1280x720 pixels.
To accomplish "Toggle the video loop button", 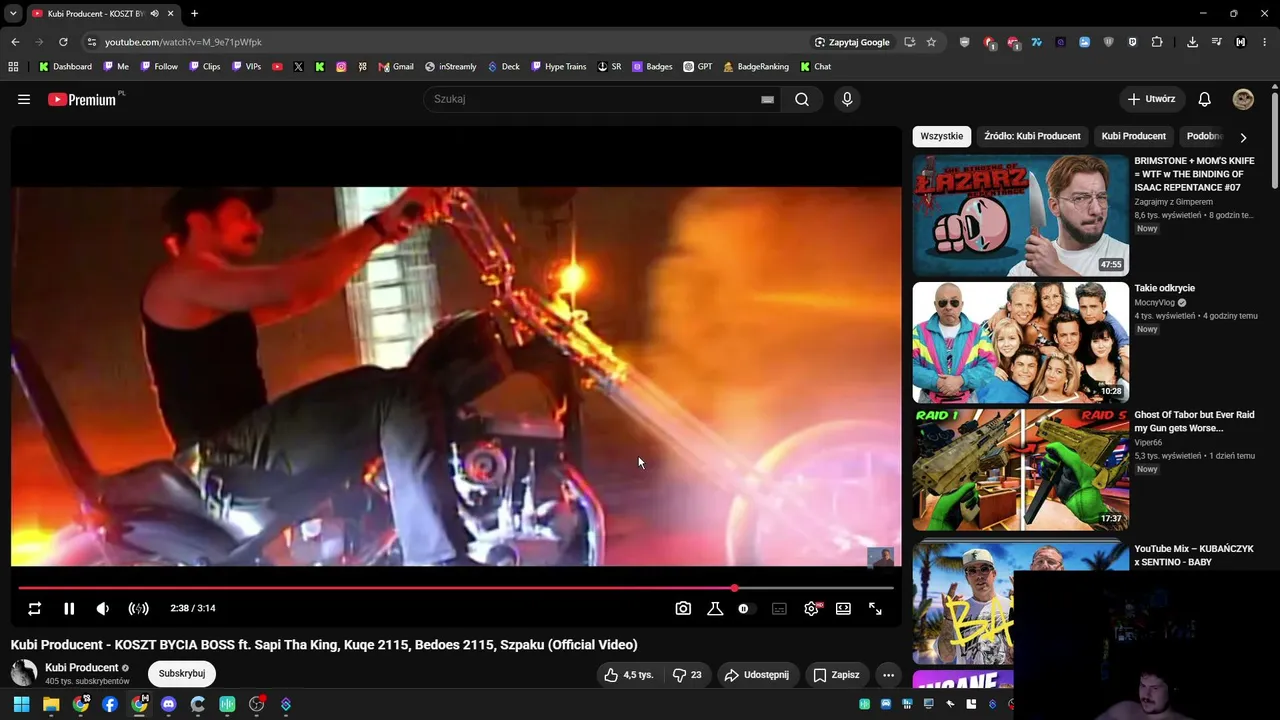I will coord(35,608).
